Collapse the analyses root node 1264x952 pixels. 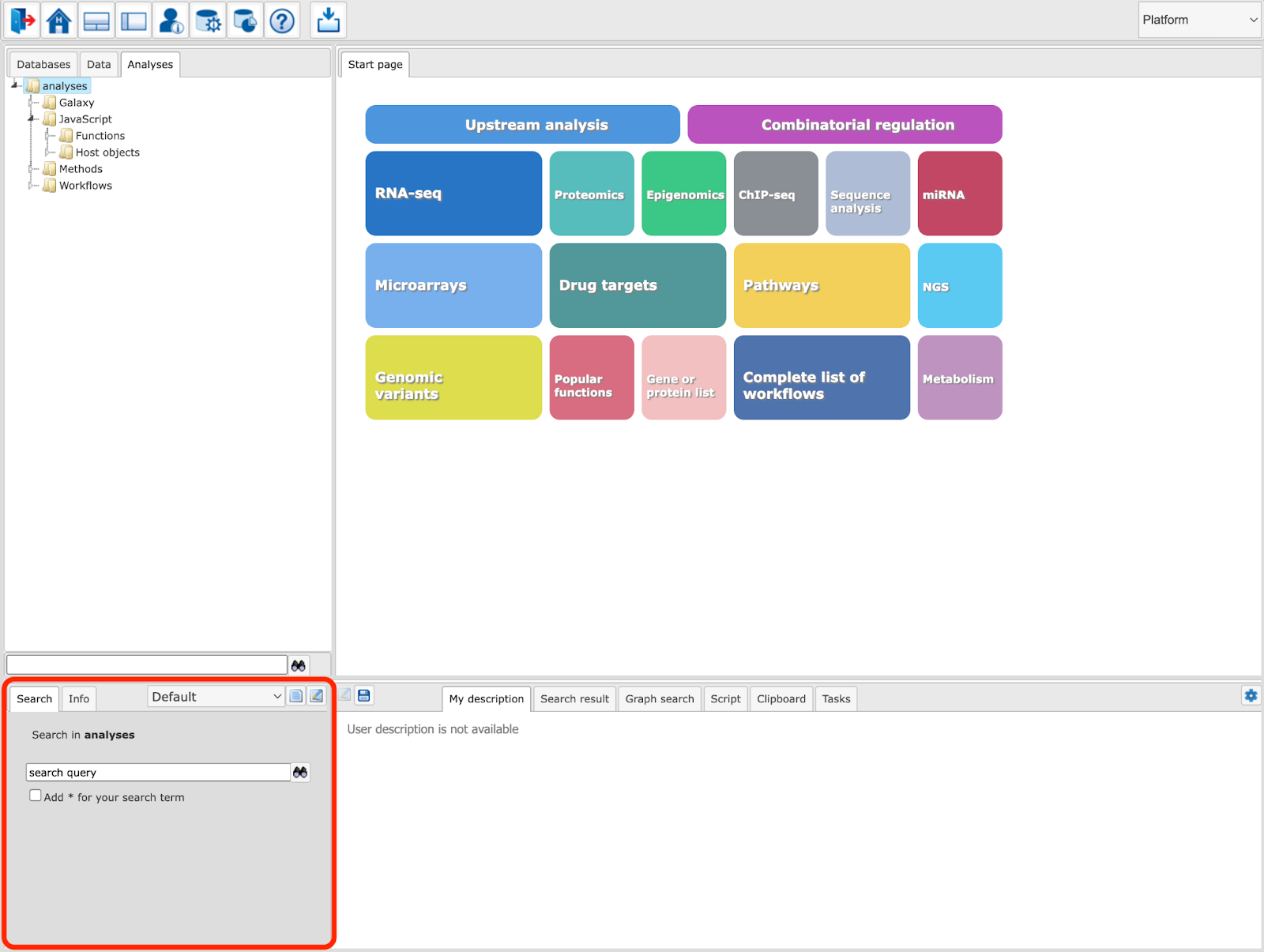(x=15, y=85)
